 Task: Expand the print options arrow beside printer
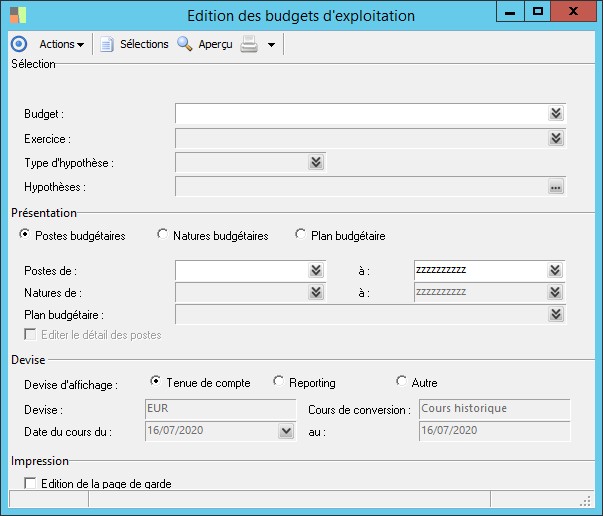coord(272,45)
